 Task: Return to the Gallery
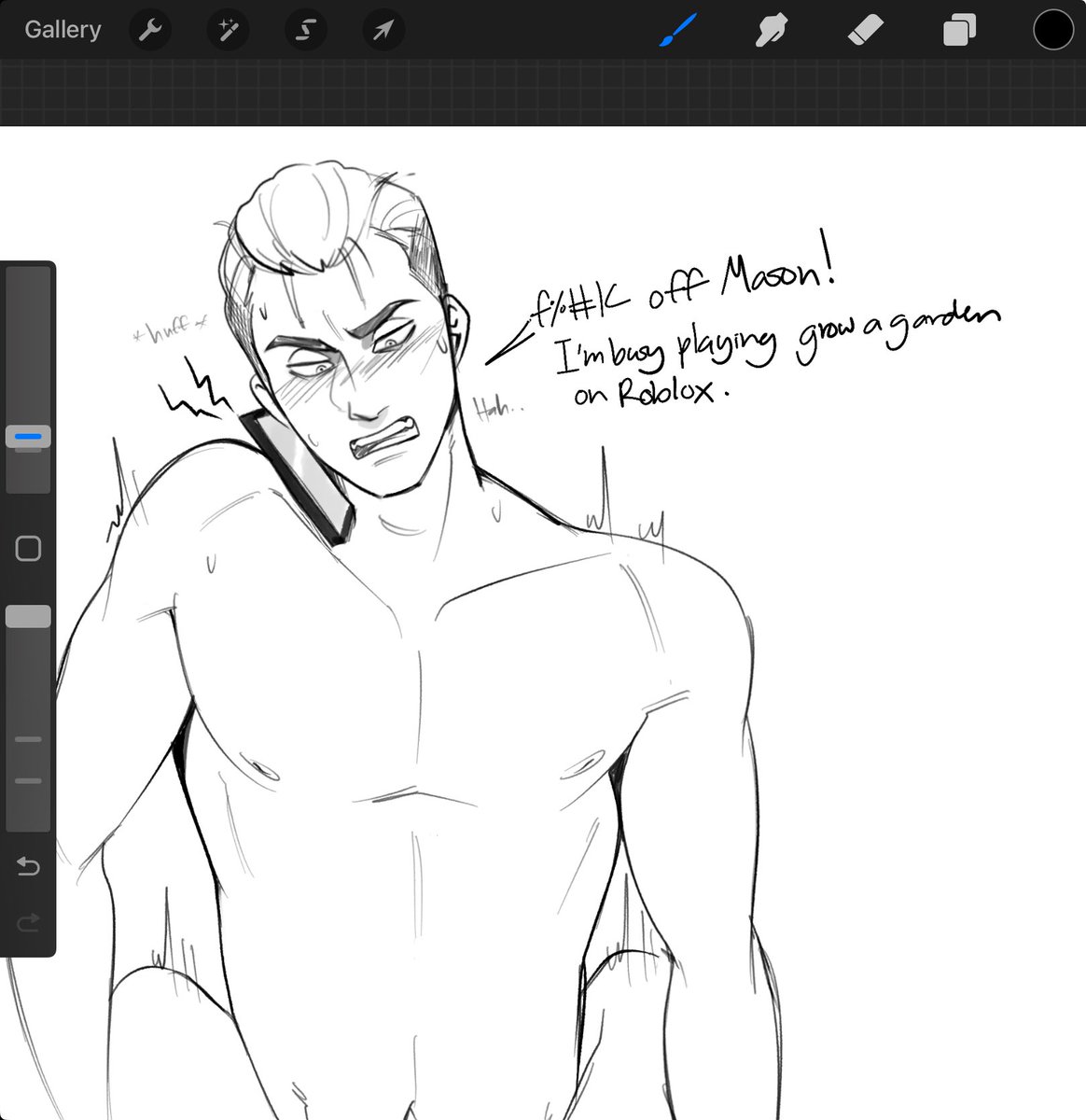click(63, 30)
